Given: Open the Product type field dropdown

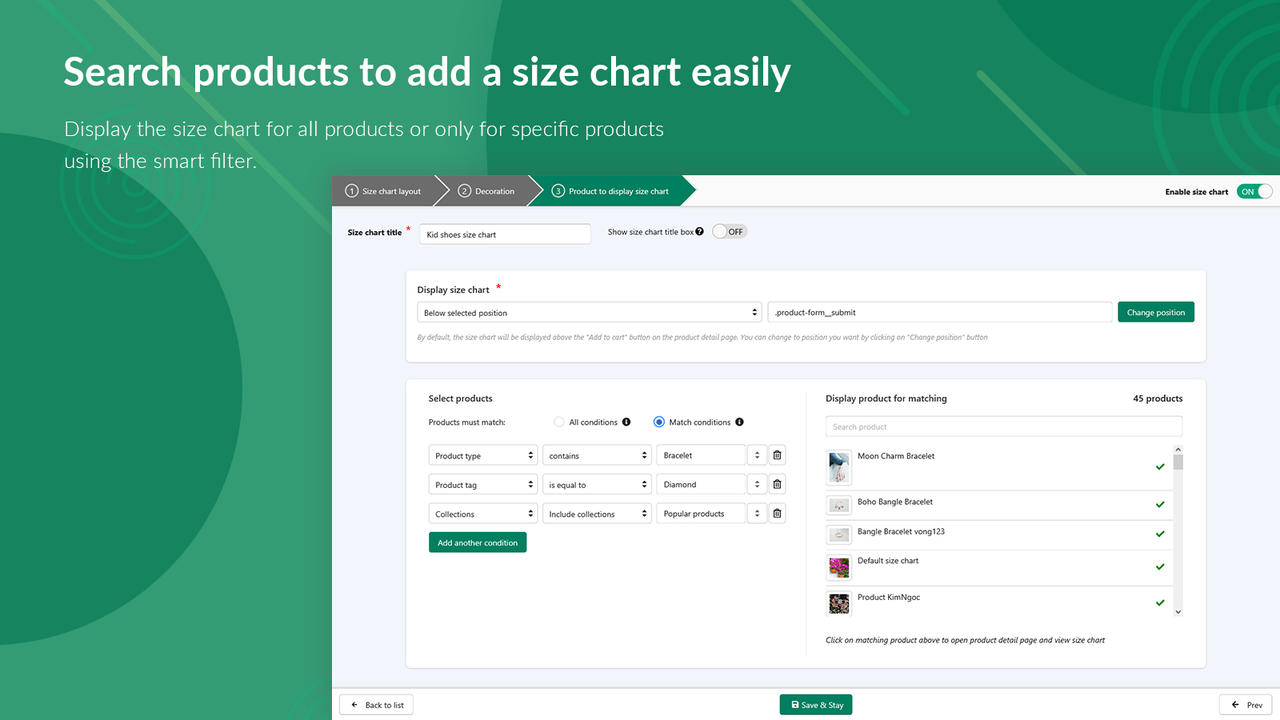Looking at the screenshot, I should click(x=483, y=455).
